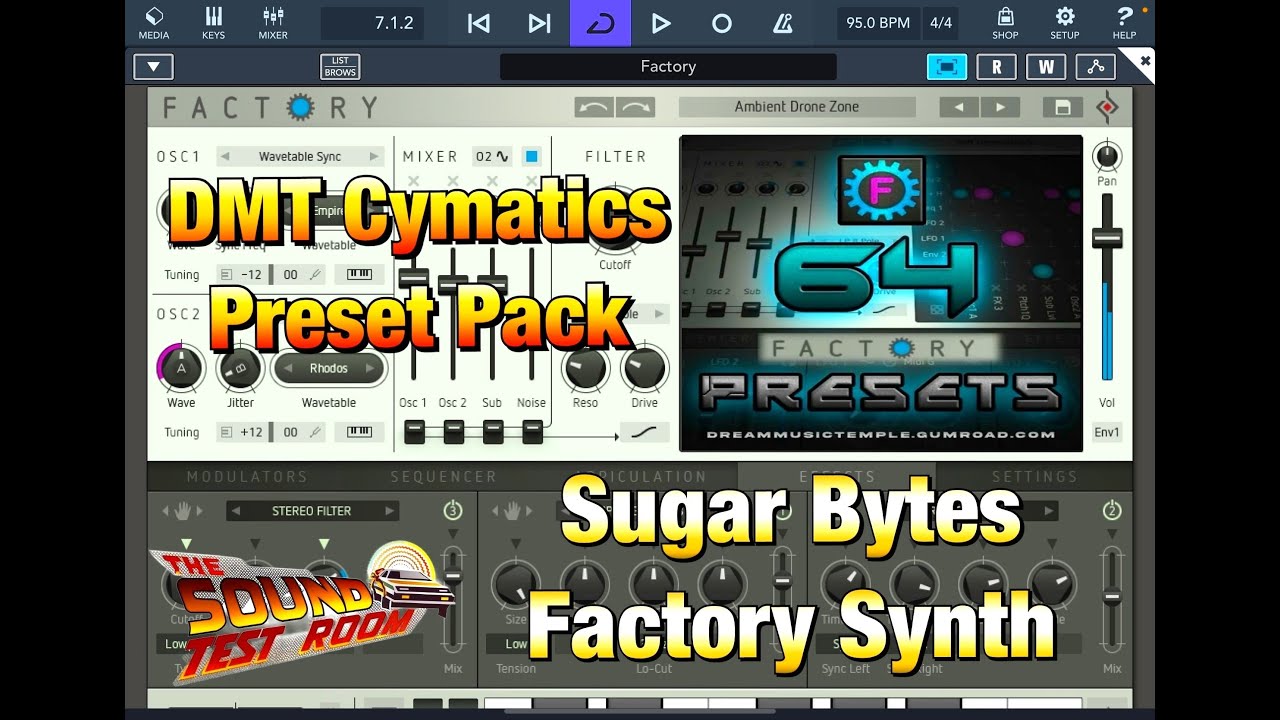Open the Shop
Screen dimensions: 1280x720
(1005, 23)
